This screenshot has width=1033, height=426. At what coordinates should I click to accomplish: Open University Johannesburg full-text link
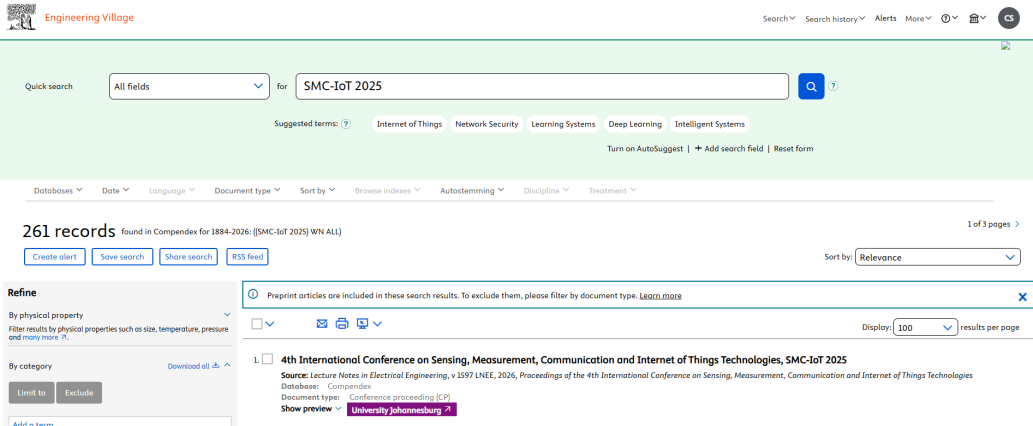(401, 410)
